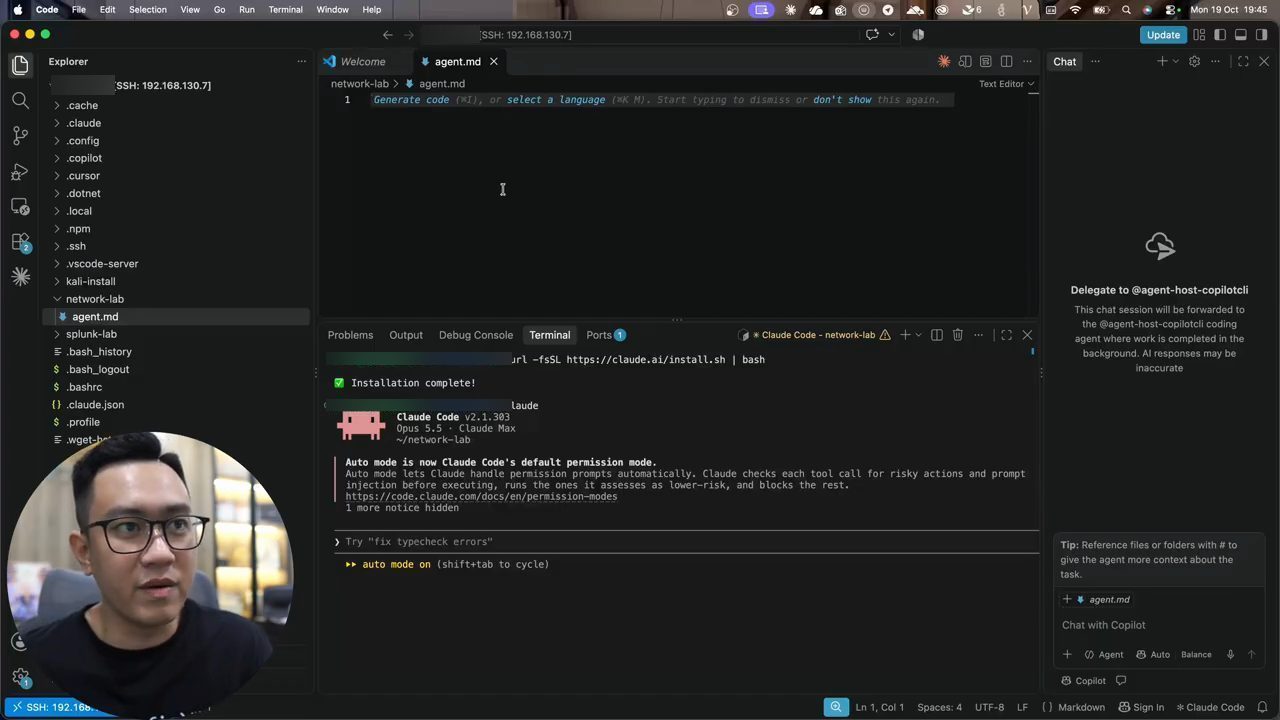
Task: Expand the splunk-lab folder
Action: coord(91,334)
